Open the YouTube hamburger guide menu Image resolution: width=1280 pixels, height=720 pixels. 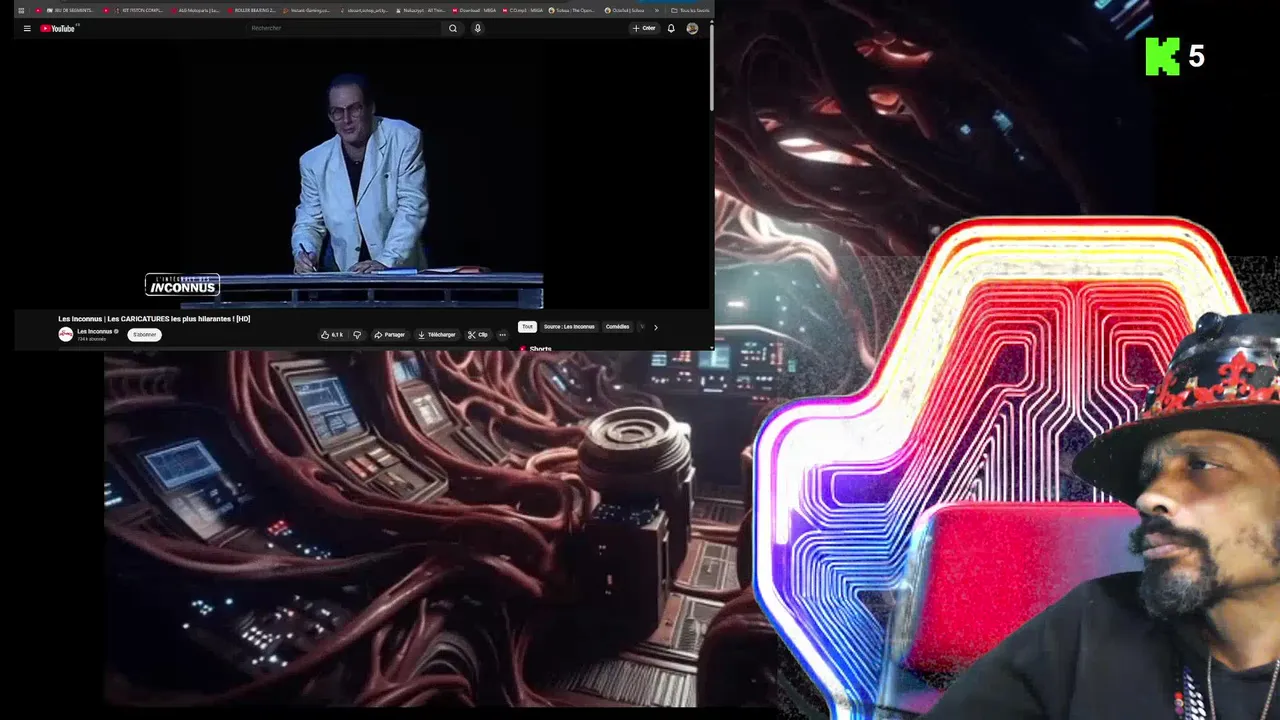tap(27, 28)
